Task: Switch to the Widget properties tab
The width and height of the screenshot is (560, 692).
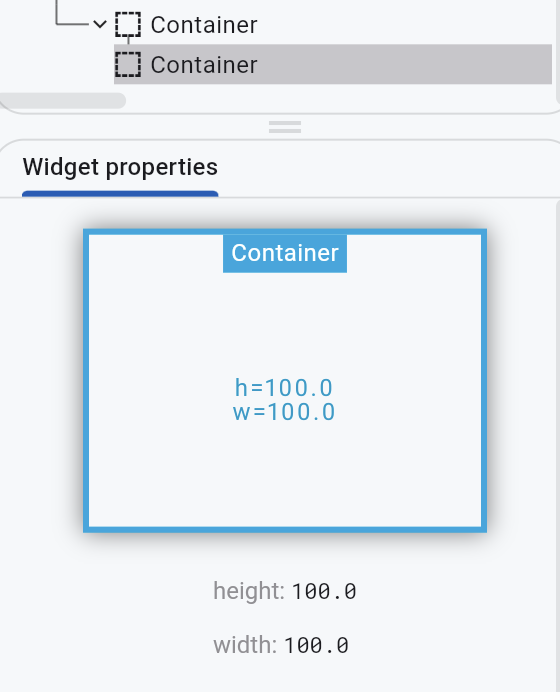Action: pos(120,167)
